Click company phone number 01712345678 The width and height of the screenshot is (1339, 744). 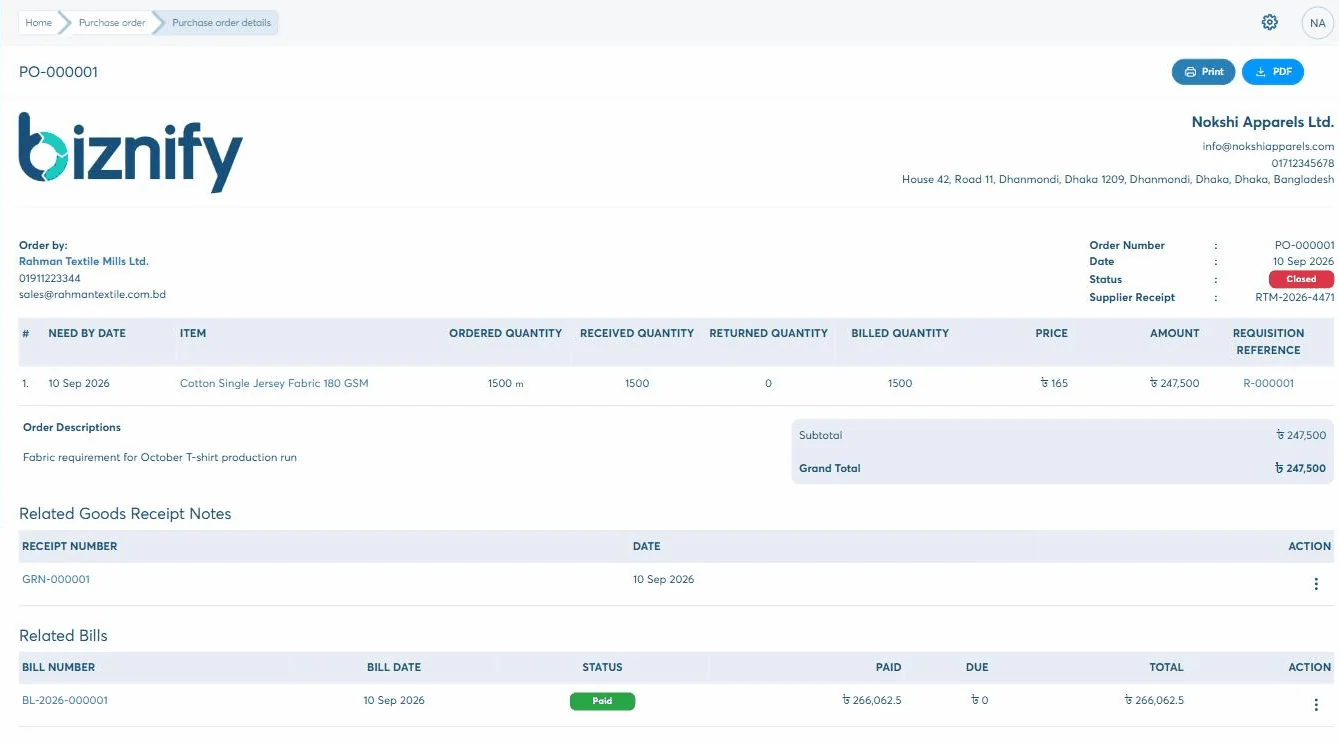1303,163
